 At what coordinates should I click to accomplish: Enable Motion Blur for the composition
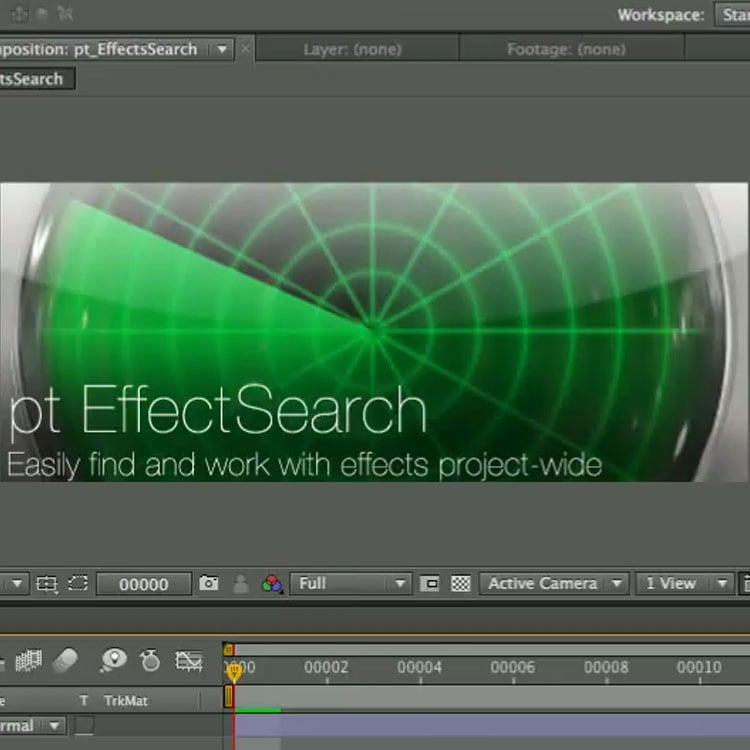[x=65, y=661]
